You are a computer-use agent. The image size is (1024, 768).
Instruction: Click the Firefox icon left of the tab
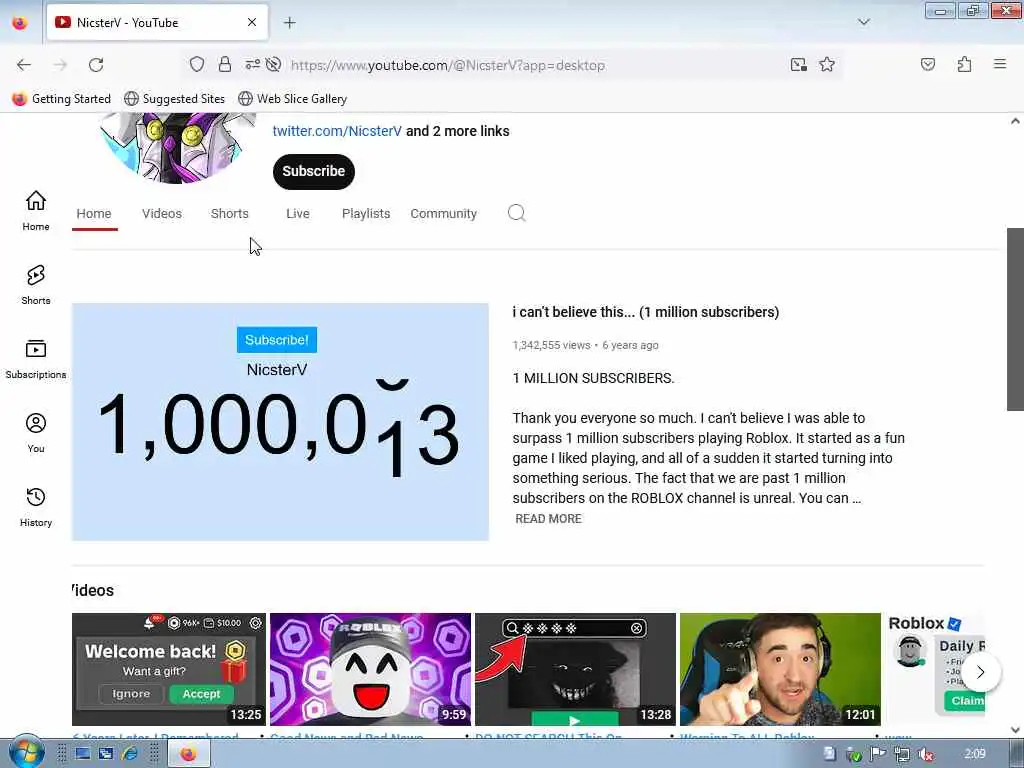(x=20, y=23)
